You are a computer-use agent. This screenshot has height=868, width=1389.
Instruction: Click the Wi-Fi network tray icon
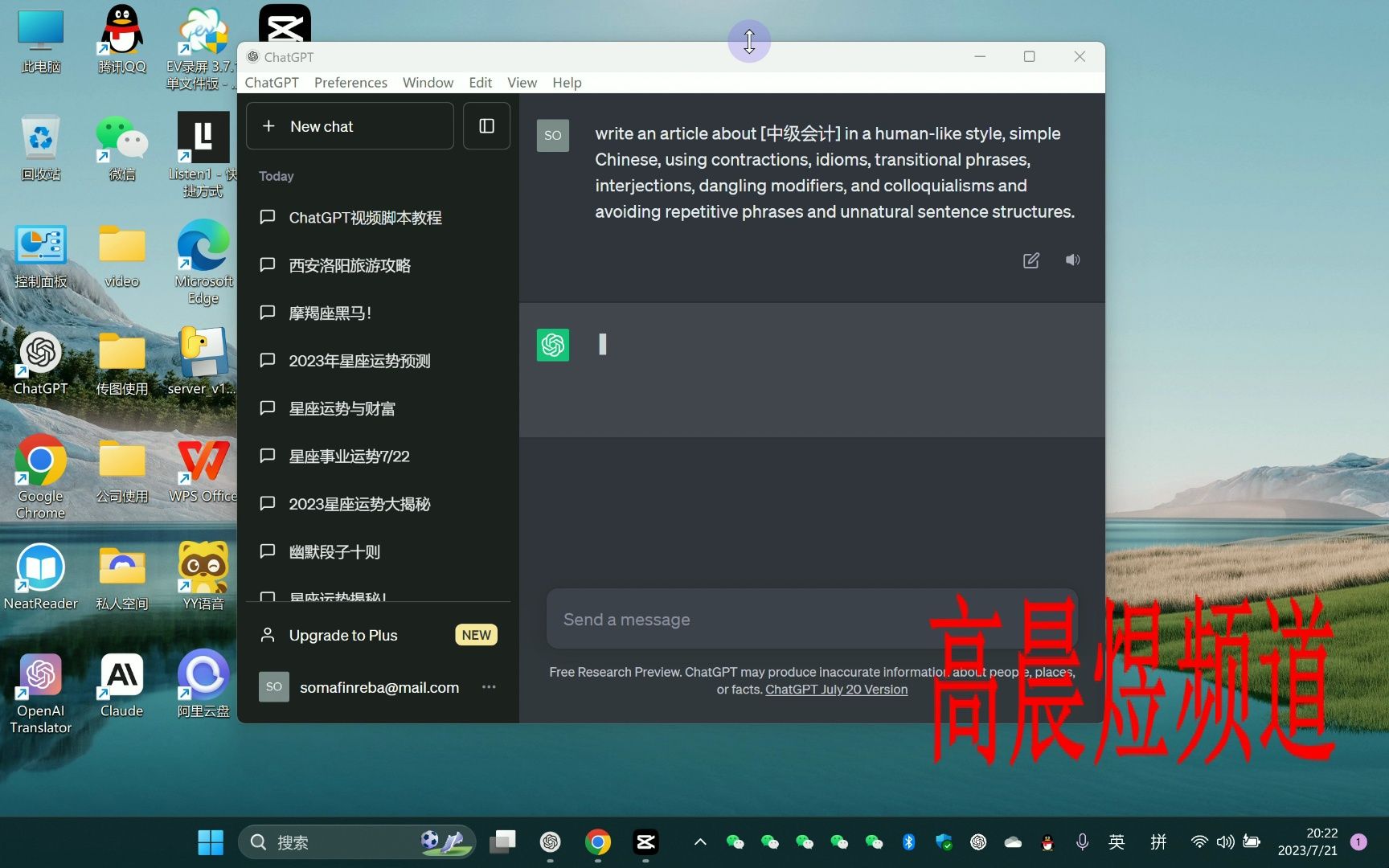pyautogui.click(x=1198, y=841)
